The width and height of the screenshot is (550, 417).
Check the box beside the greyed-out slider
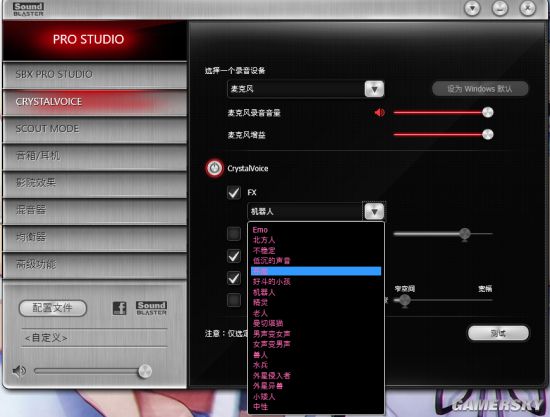tap(234, 234)
